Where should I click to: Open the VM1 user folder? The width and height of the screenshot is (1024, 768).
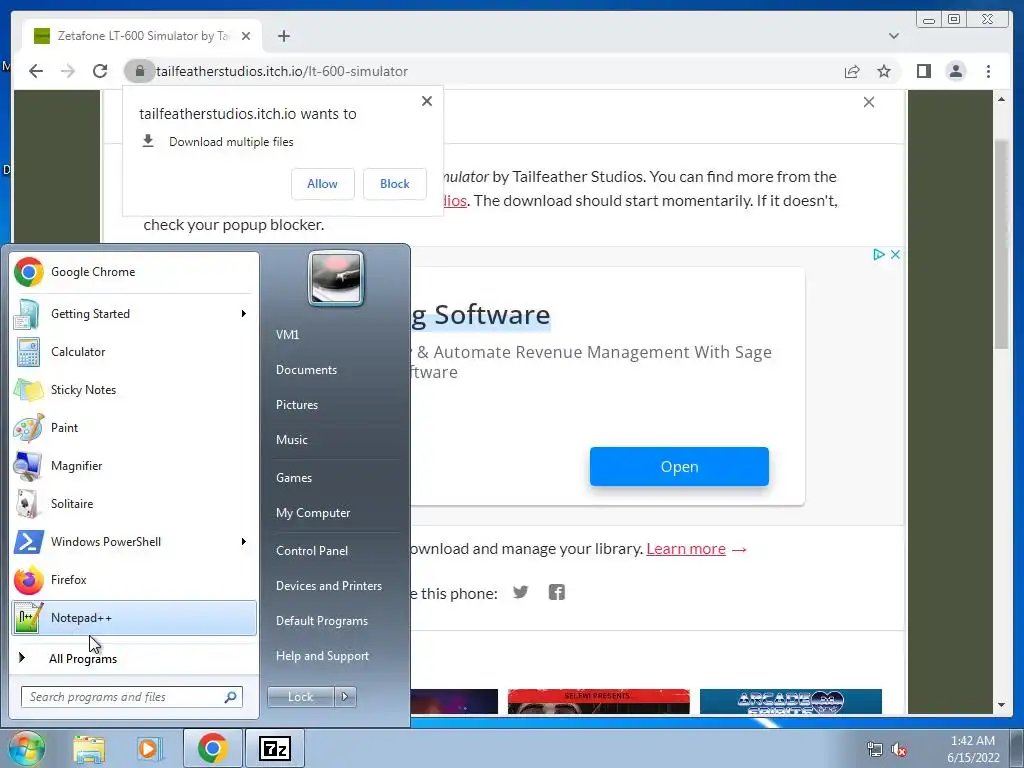[287, 334]
